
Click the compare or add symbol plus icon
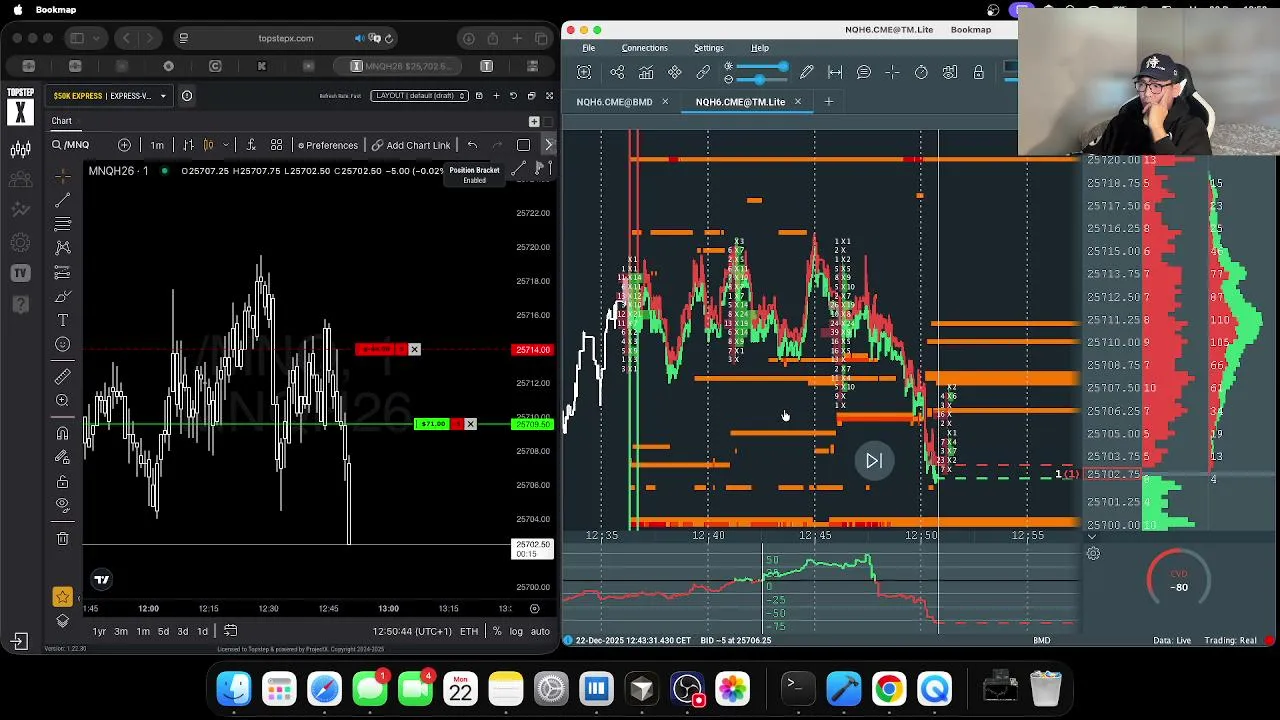pos(124,145)
